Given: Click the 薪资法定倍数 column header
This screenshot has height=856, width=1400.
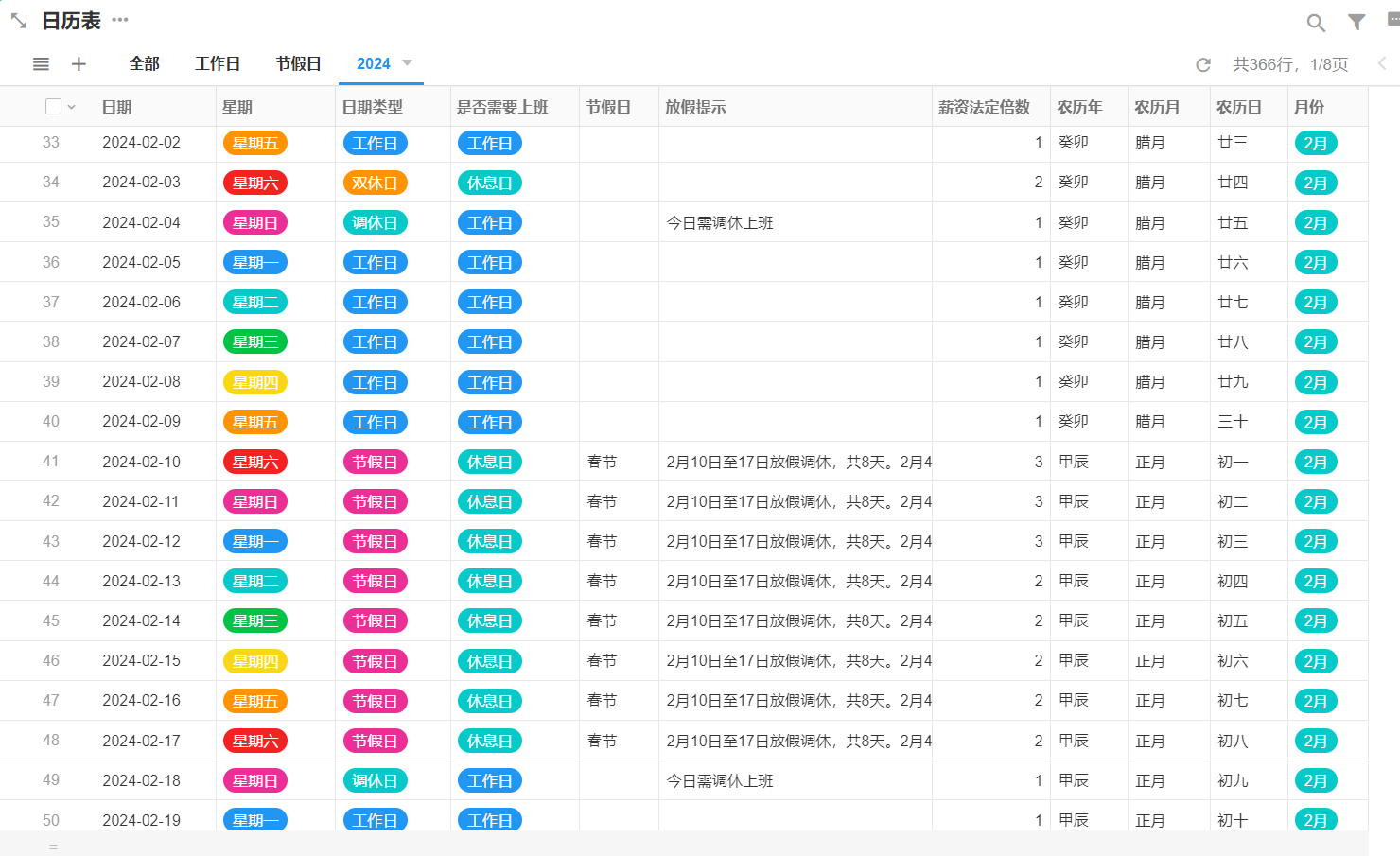Looking at the screenshot, I should (984, 107).
